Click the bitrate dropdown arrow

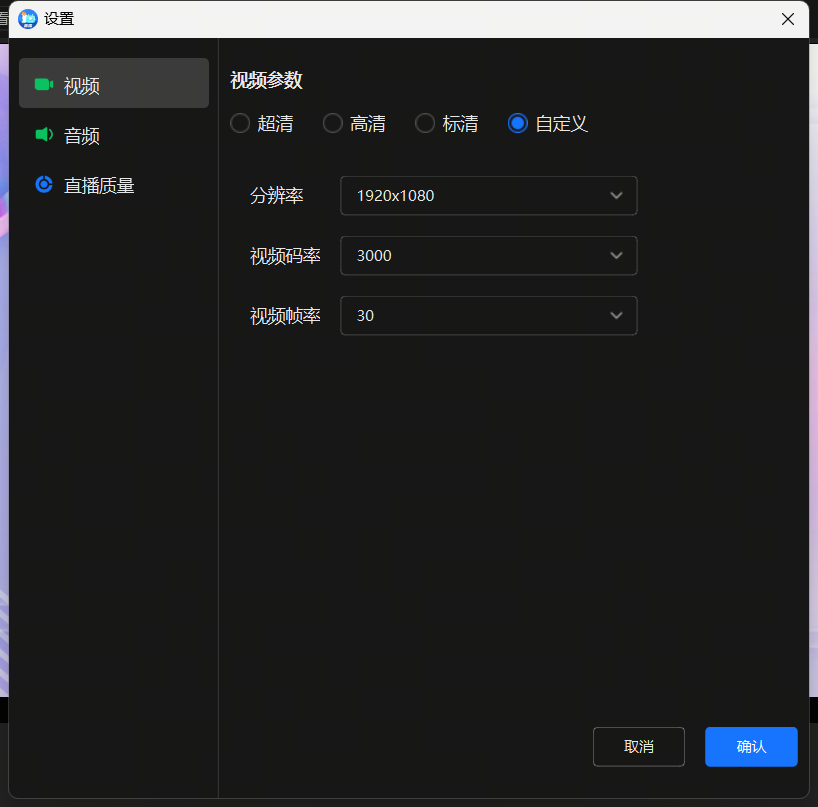pos(616,255)
